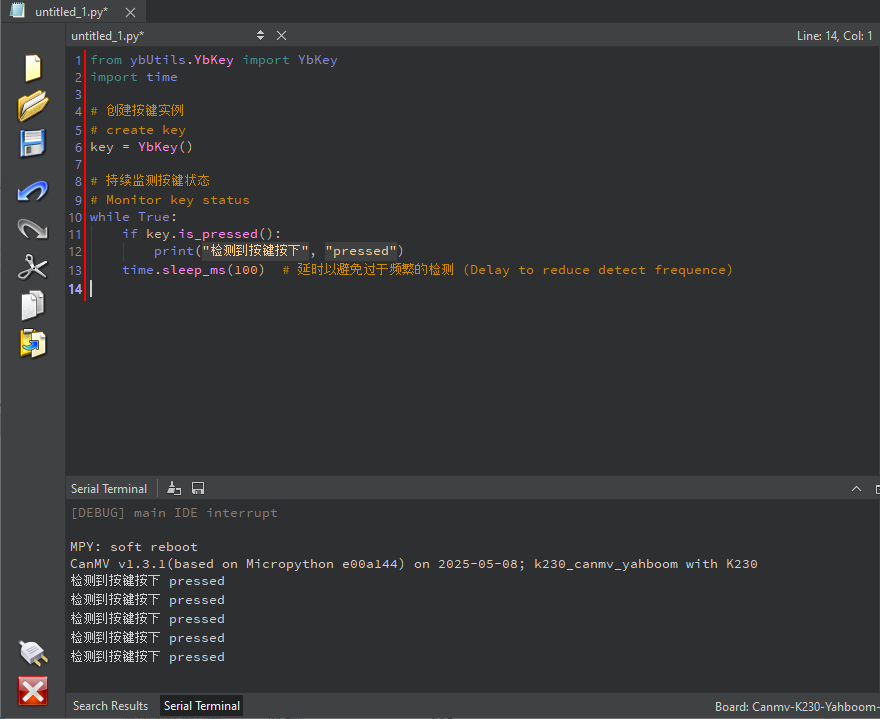Click 'ybUtils' in the first import line

158,60
